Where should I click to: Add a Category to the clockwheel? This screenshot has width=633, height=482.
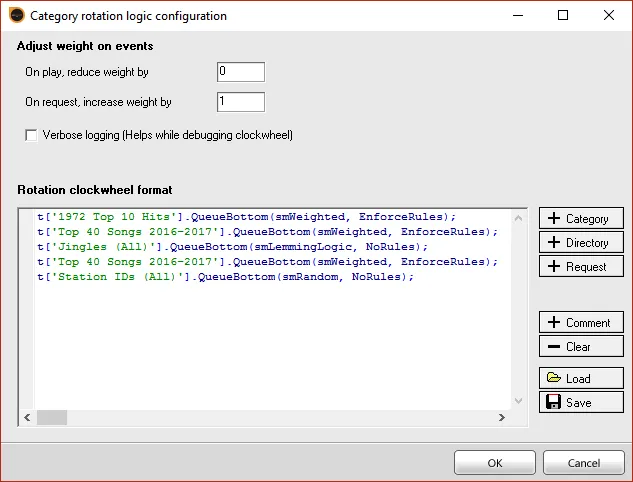coord(581,218)
